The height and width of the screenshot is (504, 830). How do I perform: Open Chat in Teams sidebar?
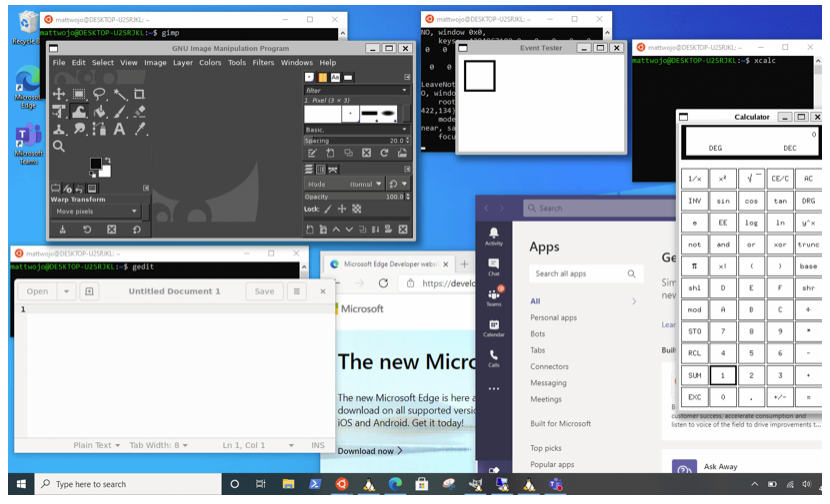click(493, 267)
